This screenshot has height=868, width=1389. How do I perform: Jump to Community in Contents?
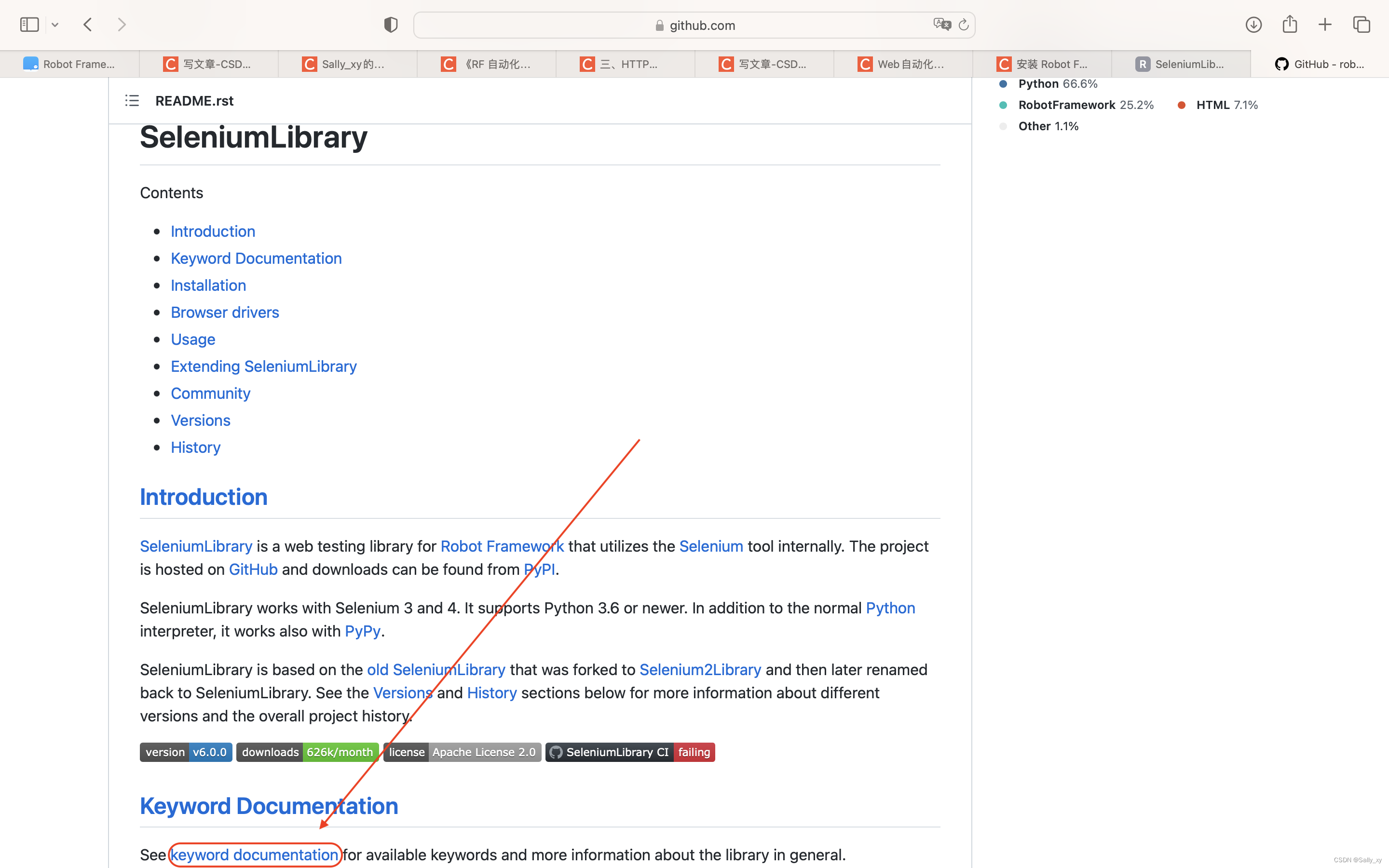(211, 393)
